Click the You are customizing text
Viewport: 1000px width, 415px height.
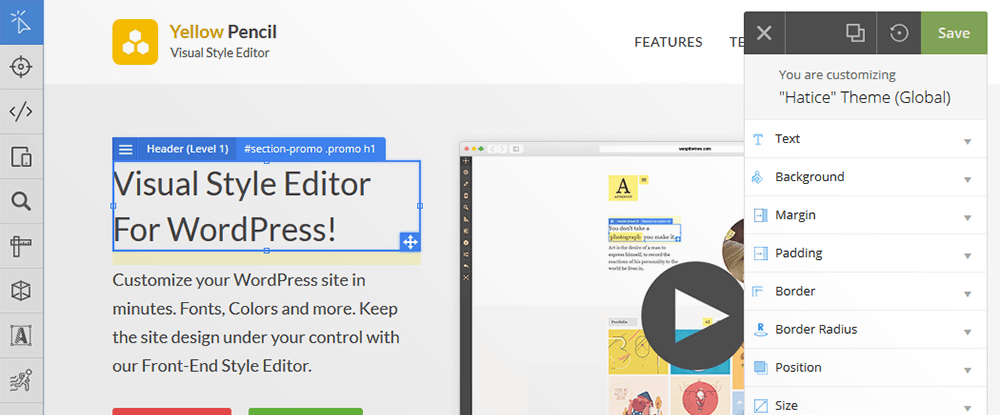pos(837,75)
